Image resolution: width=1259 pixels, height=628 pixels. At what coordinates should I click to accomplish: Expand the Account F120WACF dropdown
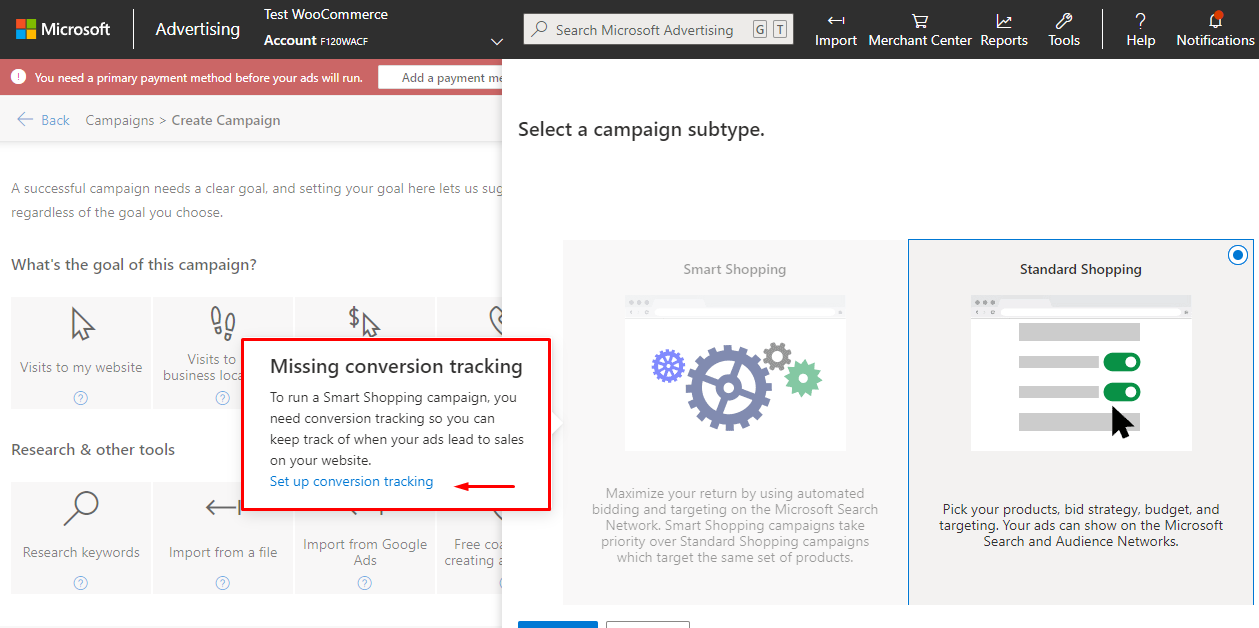coord(497,40)
